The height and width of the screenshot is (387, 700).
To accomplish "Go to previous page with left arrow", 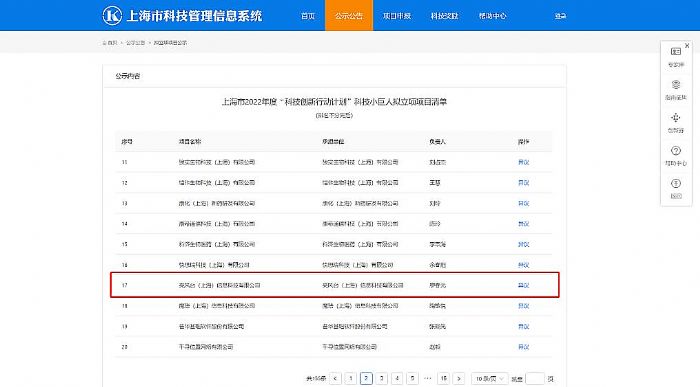I will click(335, 379).
